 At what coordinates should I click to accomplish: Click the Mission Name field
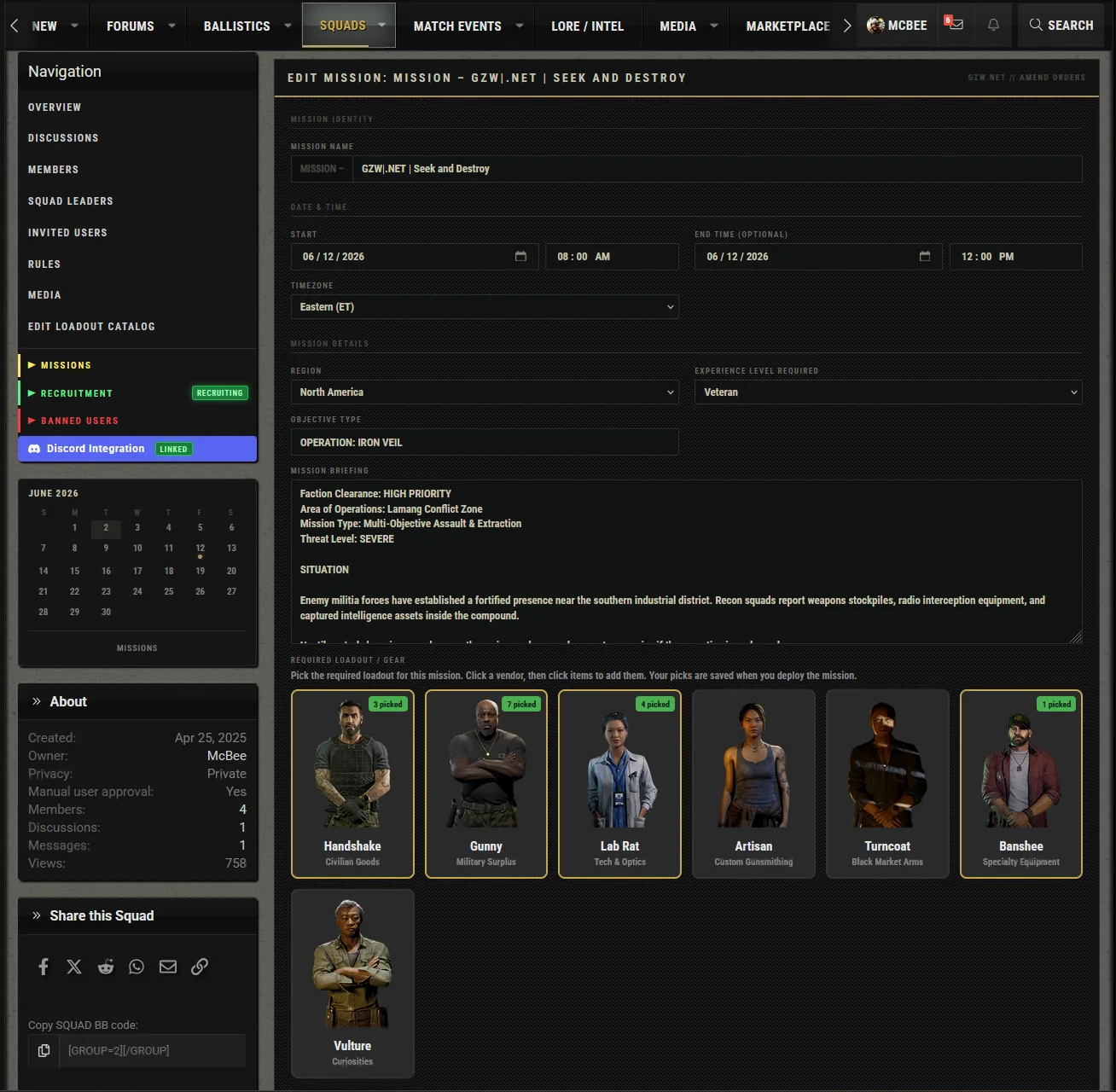pos(717,169)
